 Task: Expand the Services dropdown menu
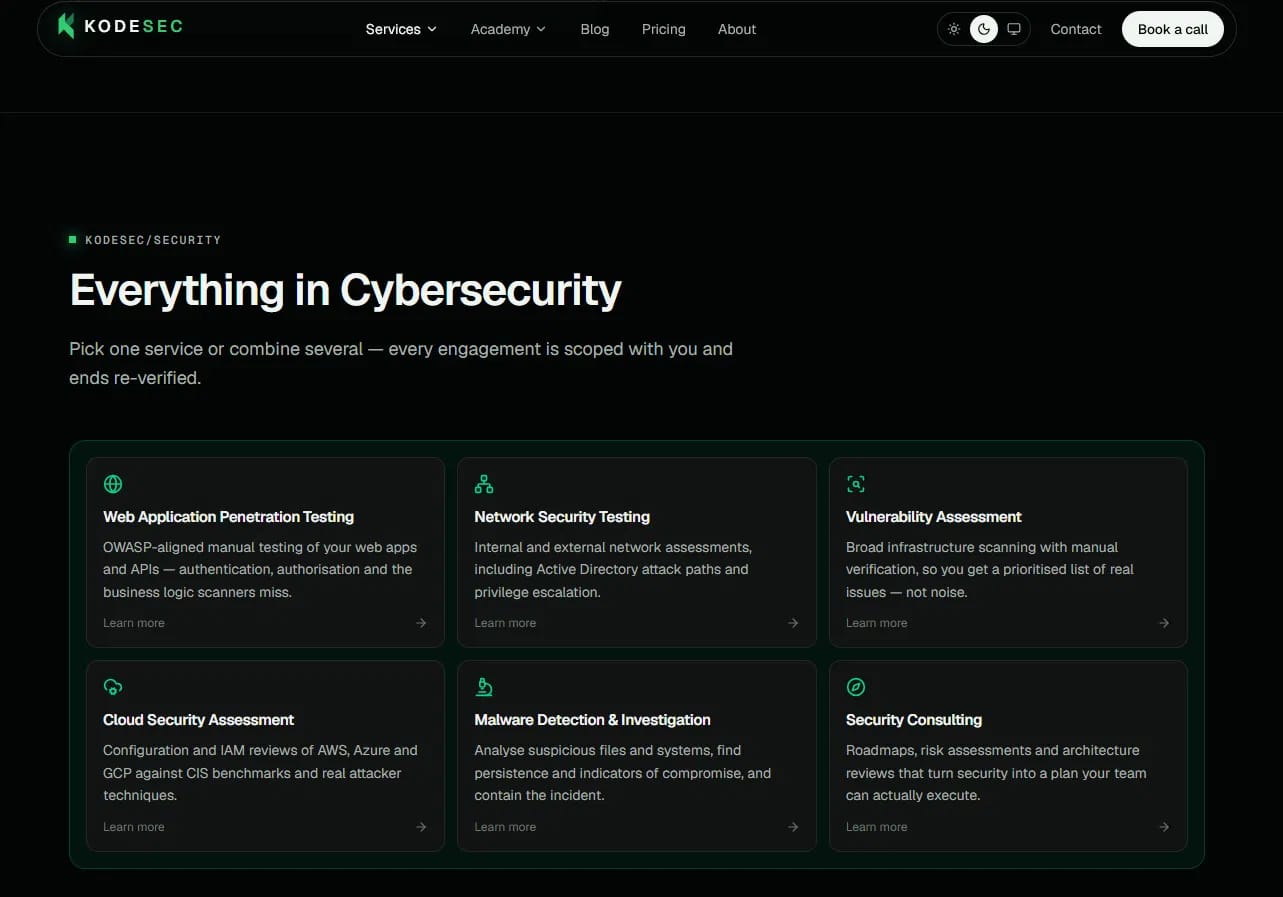[401, 29]
